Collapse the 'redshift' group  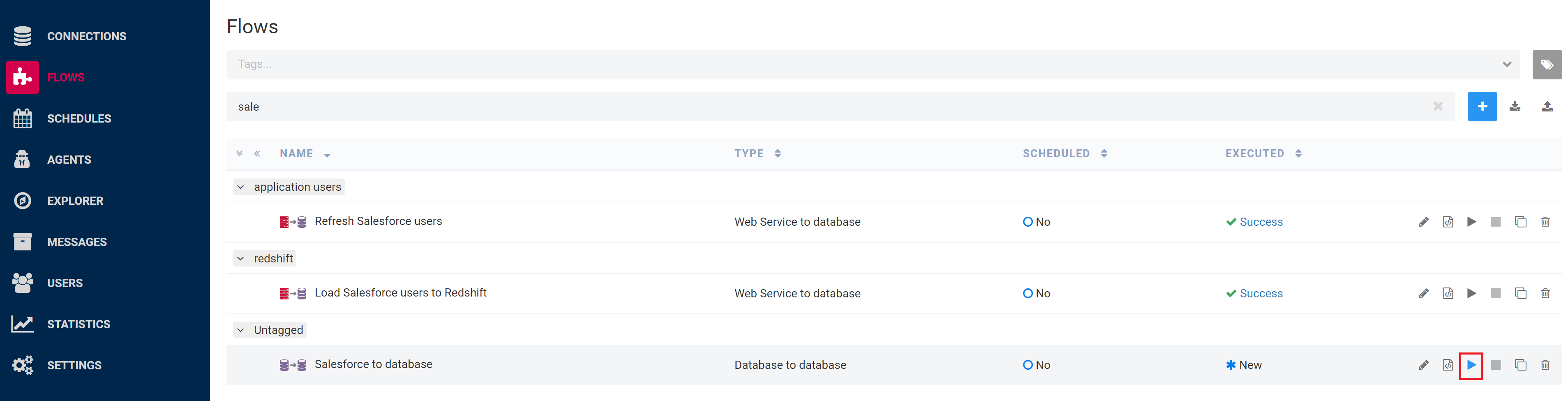click(240, 258)
